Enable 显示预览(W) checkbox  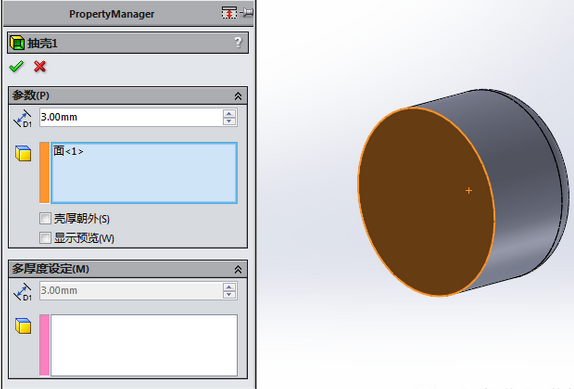point(45,238)
